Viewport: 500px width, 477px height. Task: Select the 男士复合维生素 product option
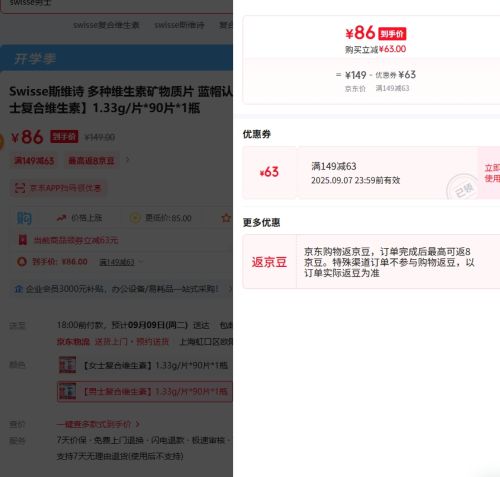(145, 391)
